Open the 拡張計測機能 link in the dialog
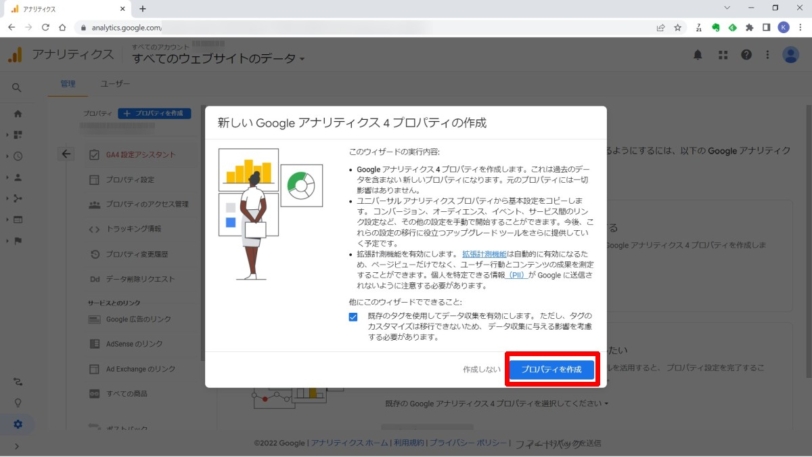This screenshot has width=812, height=457. [484, 254]
